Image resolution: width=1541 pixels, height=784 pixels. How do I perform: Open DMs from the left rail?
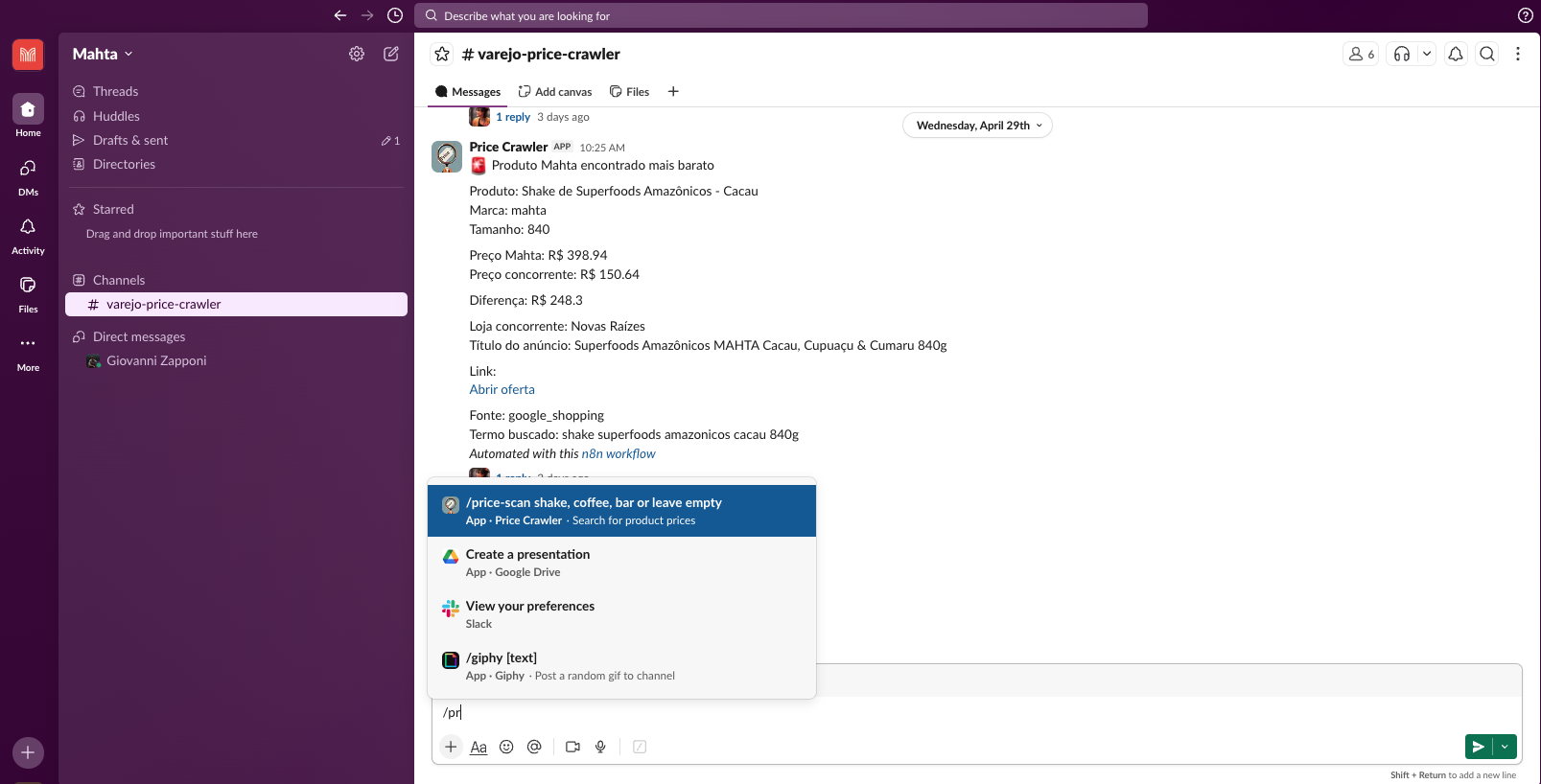click(28, 176)
